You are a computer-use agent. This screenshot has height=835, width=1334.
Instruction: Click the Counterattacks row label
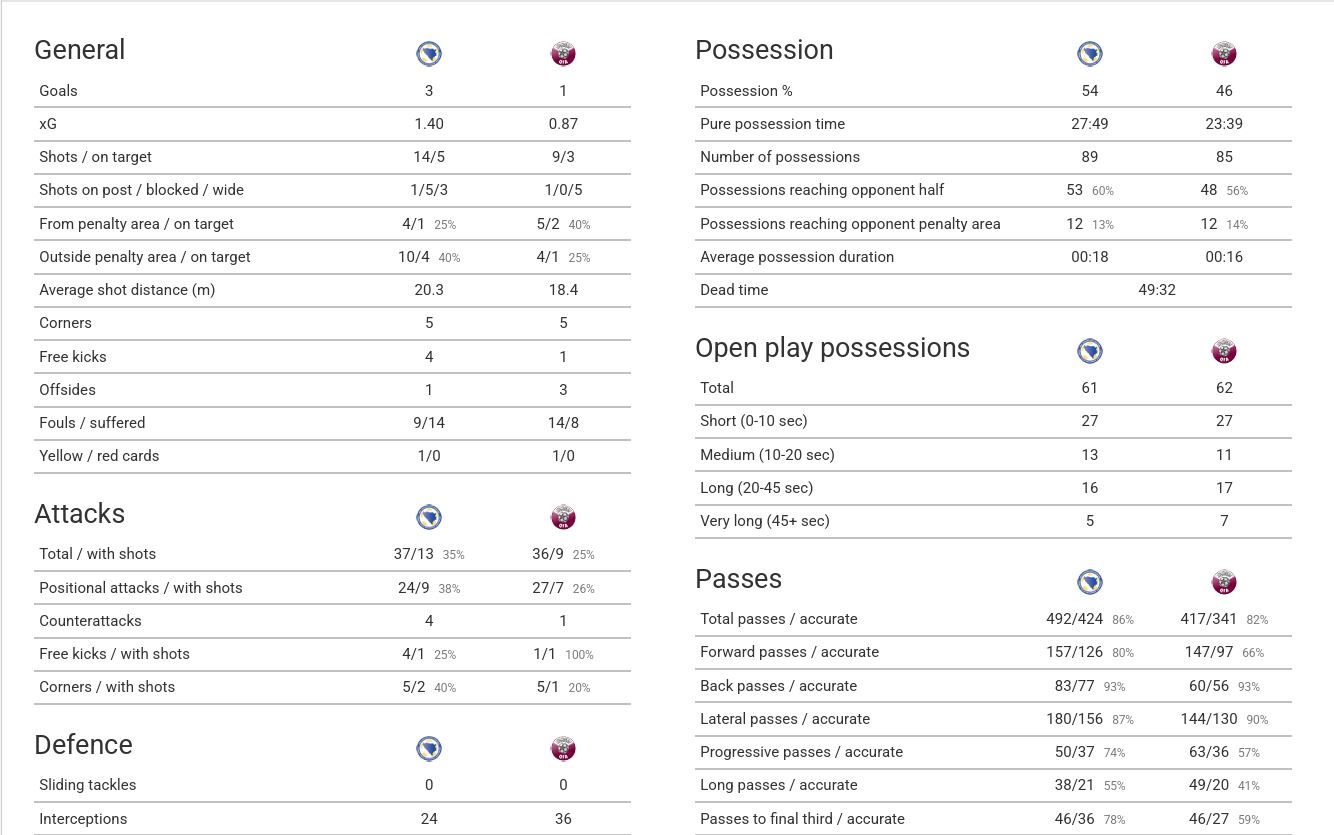(90, 621)
